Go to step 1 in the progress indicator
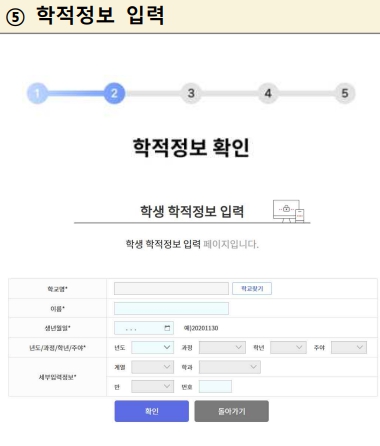This screenshot has height=446, width=380. coord(37,93)
